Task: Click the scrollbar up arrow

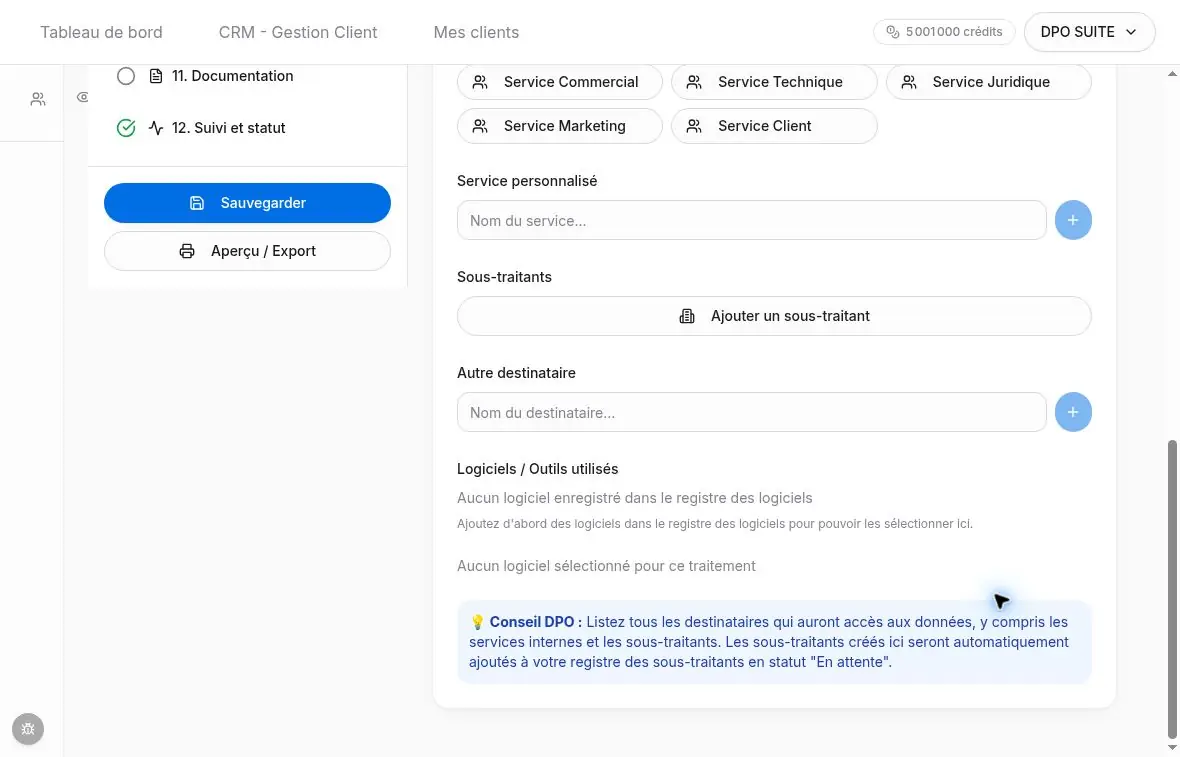Action: (1172, 74)
